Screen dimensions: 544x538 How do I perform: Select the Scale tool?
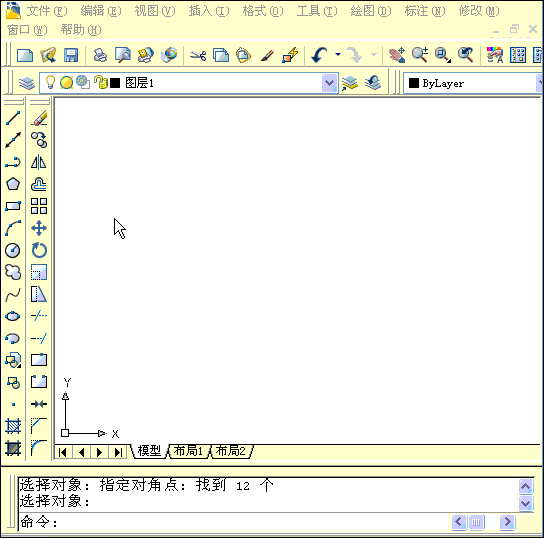click(39, 272)
